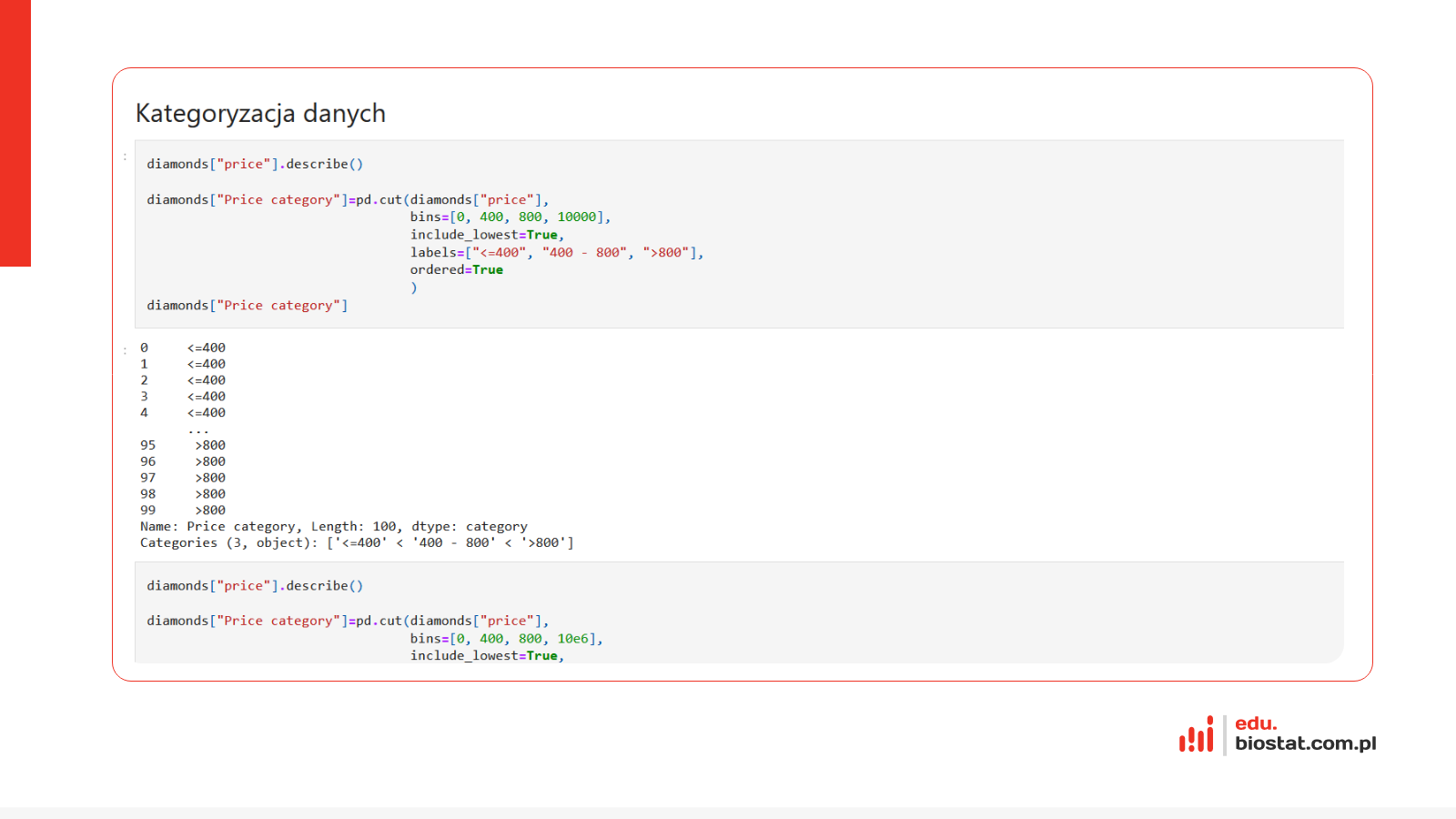This screenshot has height=819, width=1456.
Task: Open the edu.biostat.com.pl link text
Action: (1304, 734)
